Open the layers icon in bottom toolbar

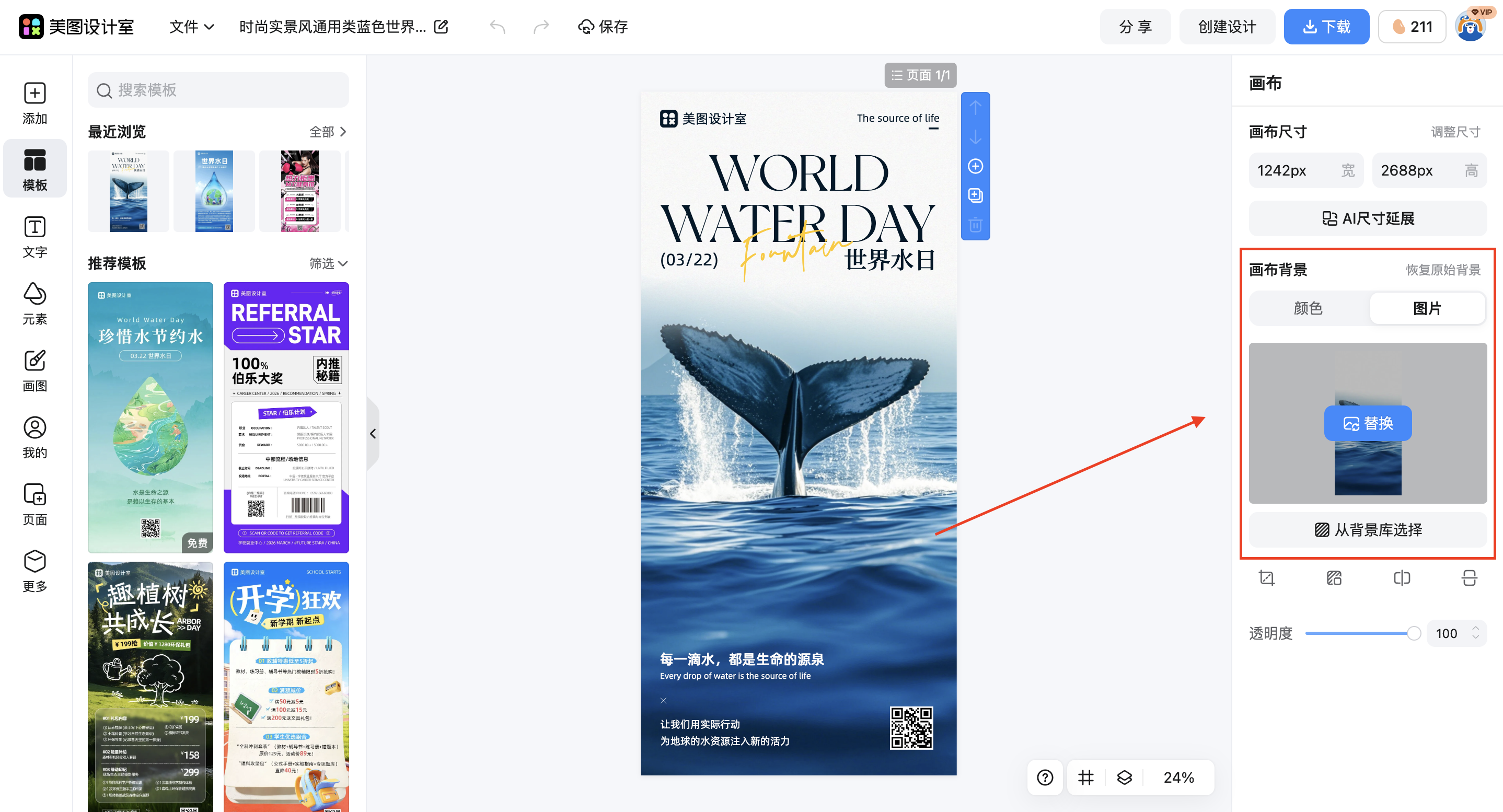point(1124,778)
